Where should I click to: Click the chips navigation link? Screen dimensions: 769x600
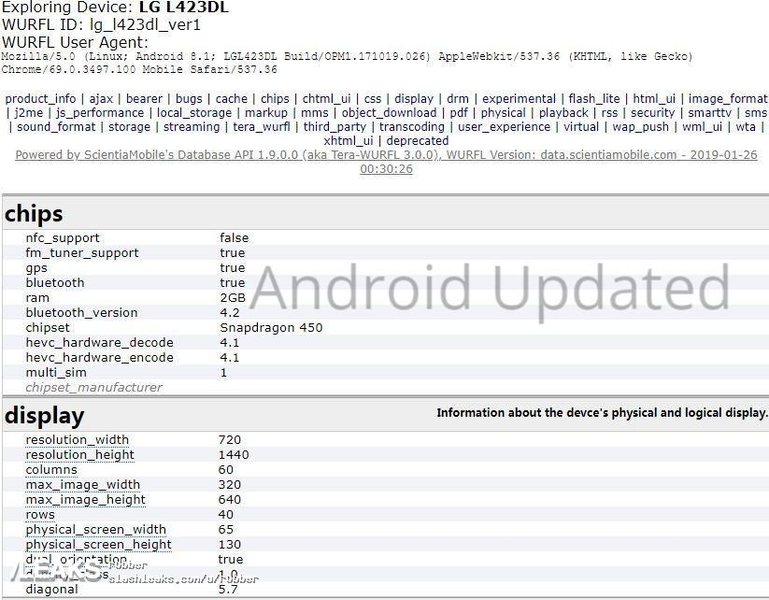275,99
